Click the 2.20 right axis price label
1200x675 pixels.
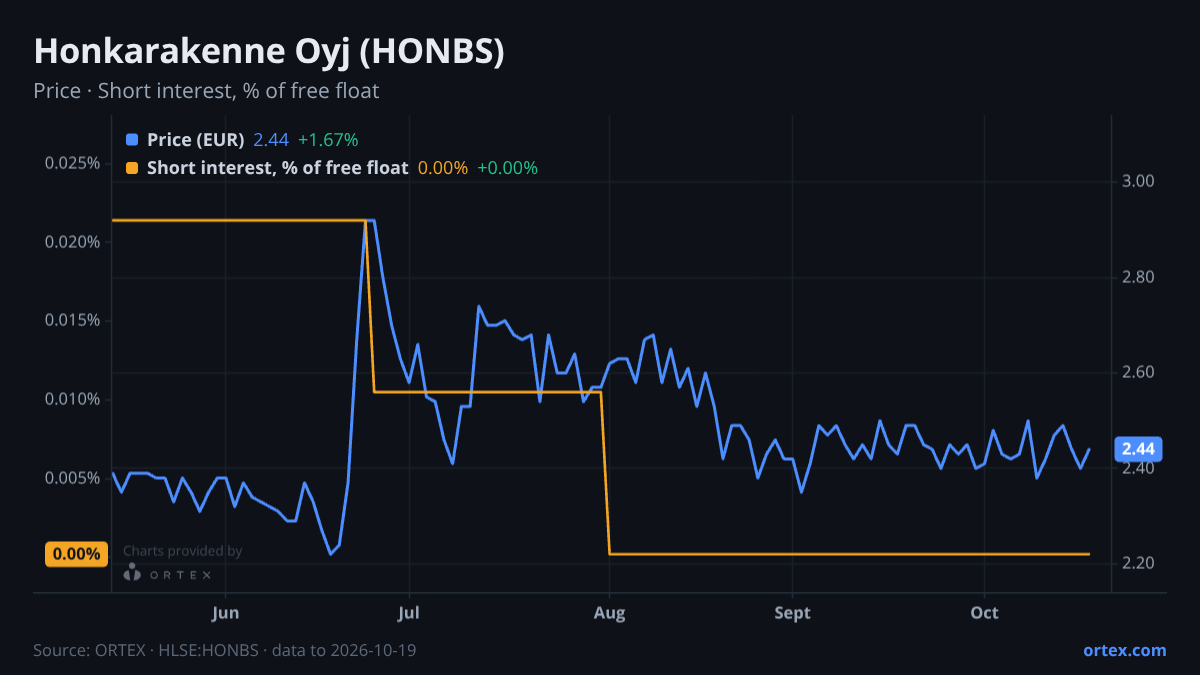[1139, 564]
